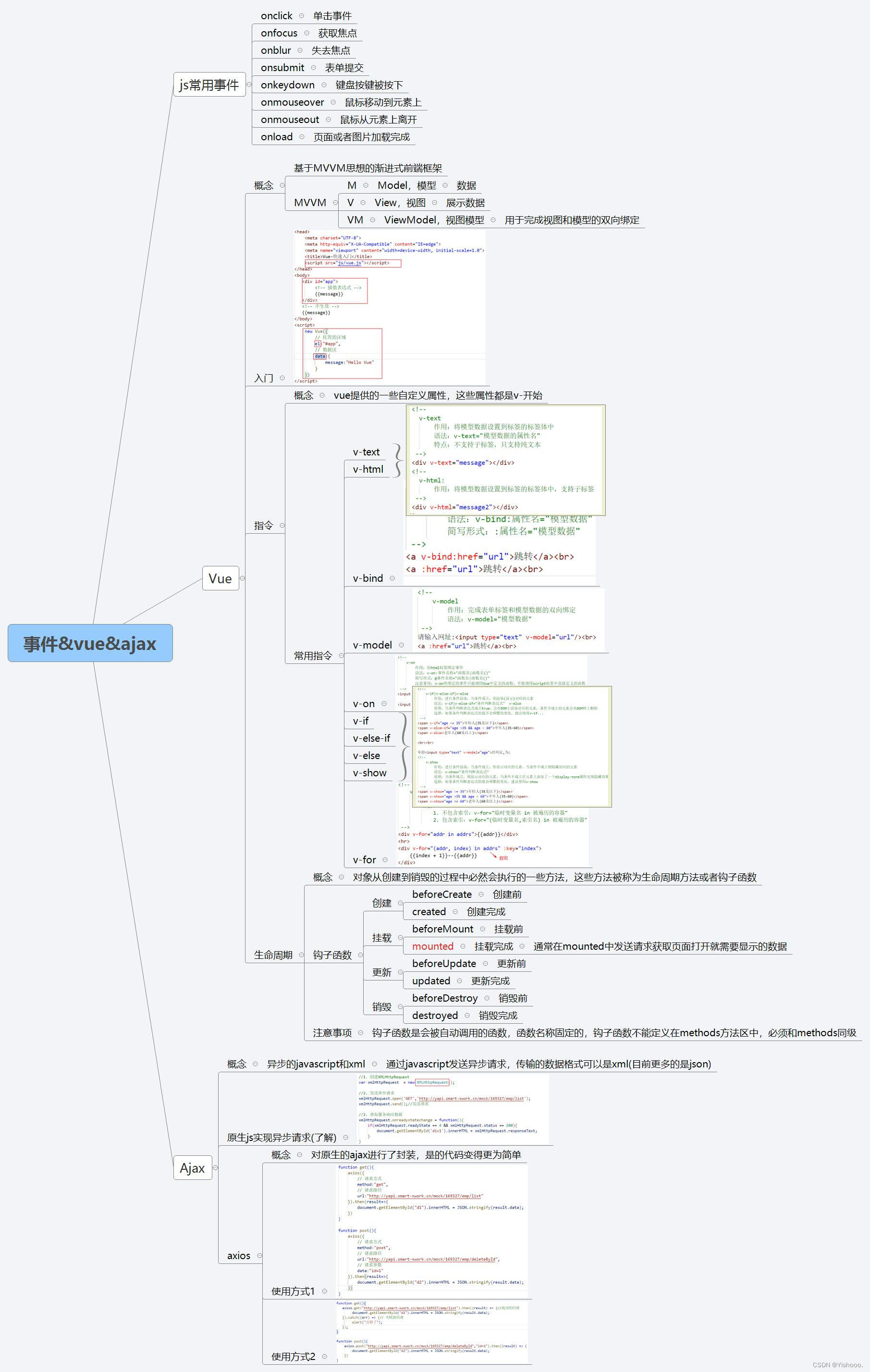Select the updated hook node

431,980
